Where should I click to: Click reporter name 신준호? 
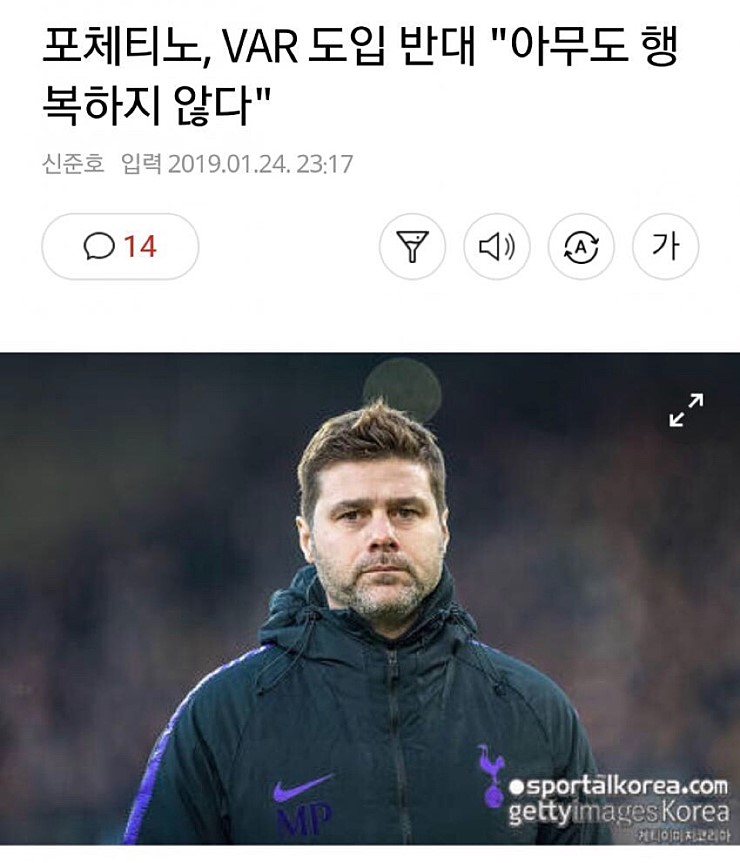tap(73, 163)
